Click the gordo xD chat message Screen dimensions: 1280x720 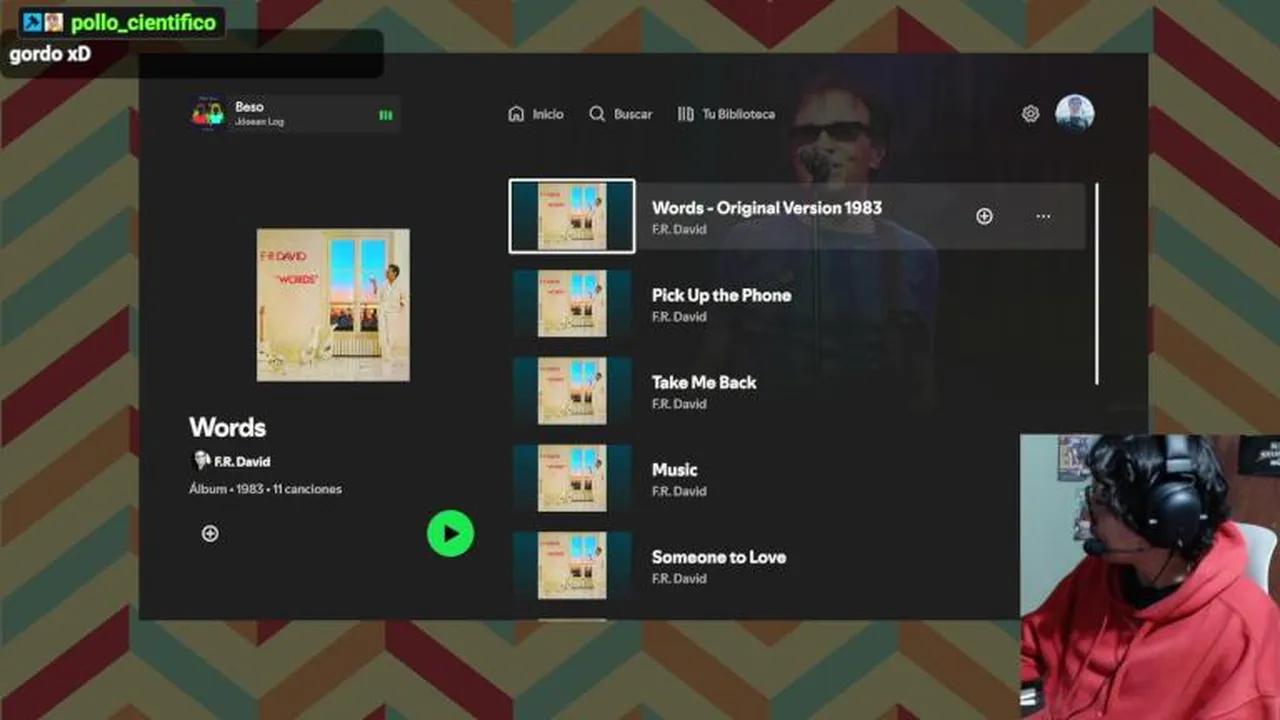(50, 54)
